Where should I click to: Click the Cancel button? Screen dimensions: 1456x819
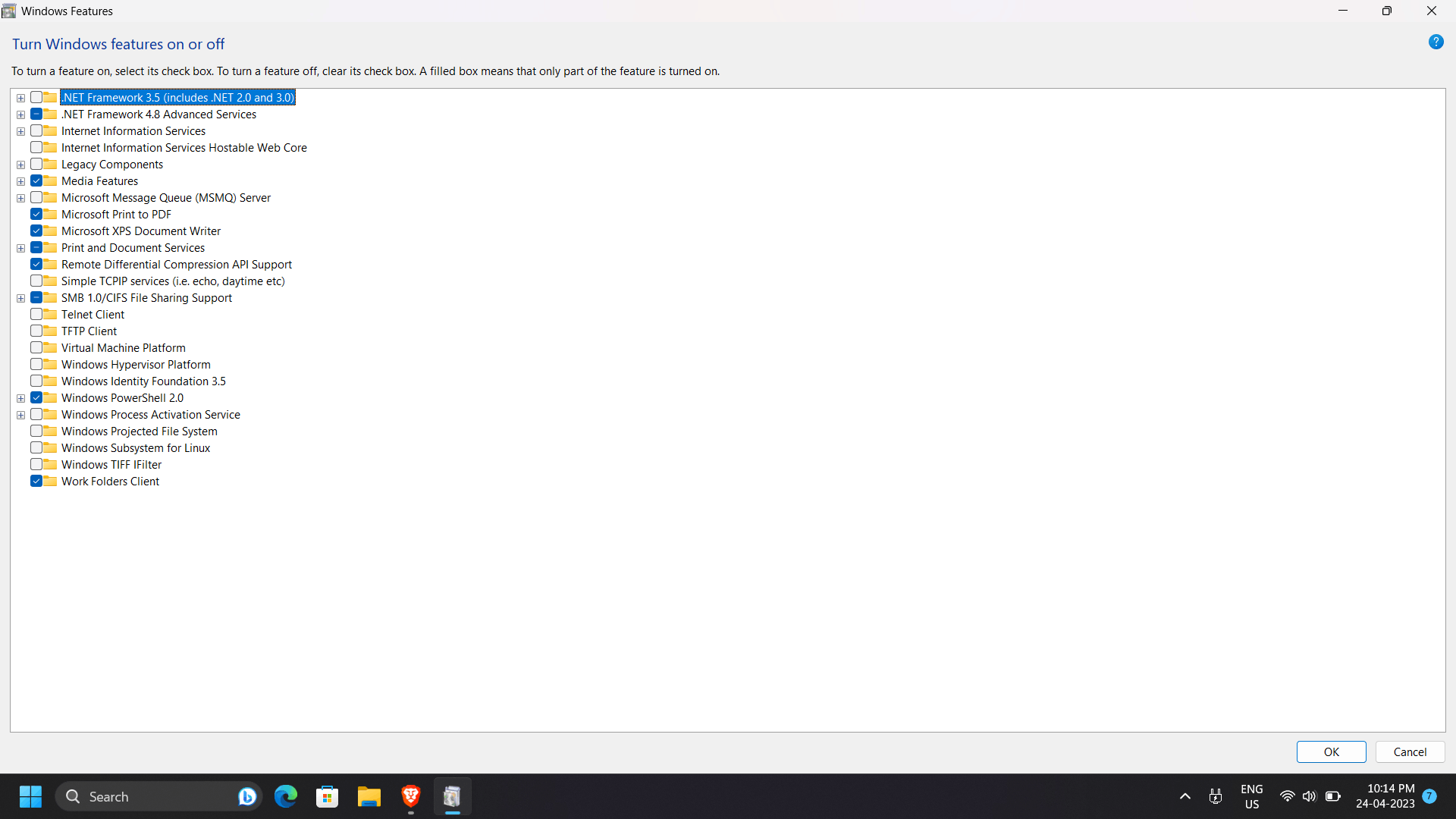pos(1410,752)
